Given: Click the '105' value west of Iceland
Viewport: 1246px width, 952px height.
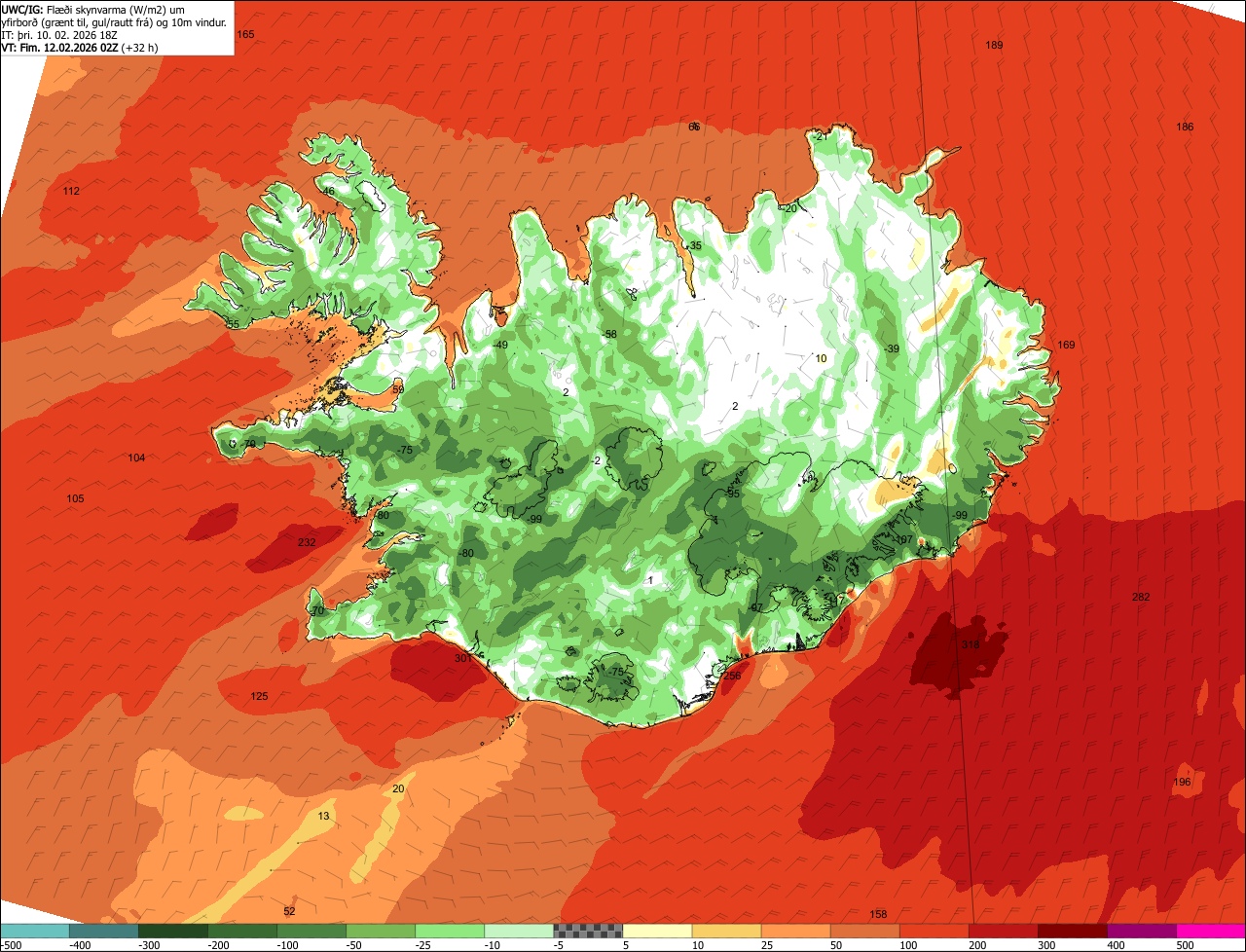Looking at the screenshot, I should [75, 499].
